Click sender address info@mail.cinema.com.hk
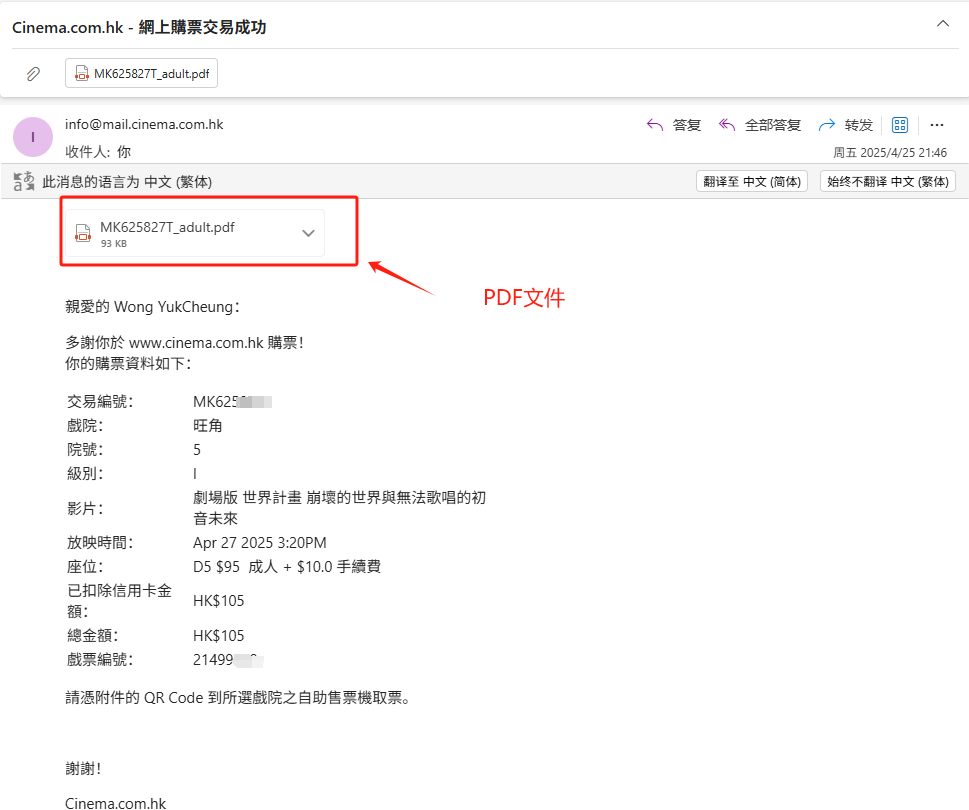969x810 pixels. coord(144,125)
